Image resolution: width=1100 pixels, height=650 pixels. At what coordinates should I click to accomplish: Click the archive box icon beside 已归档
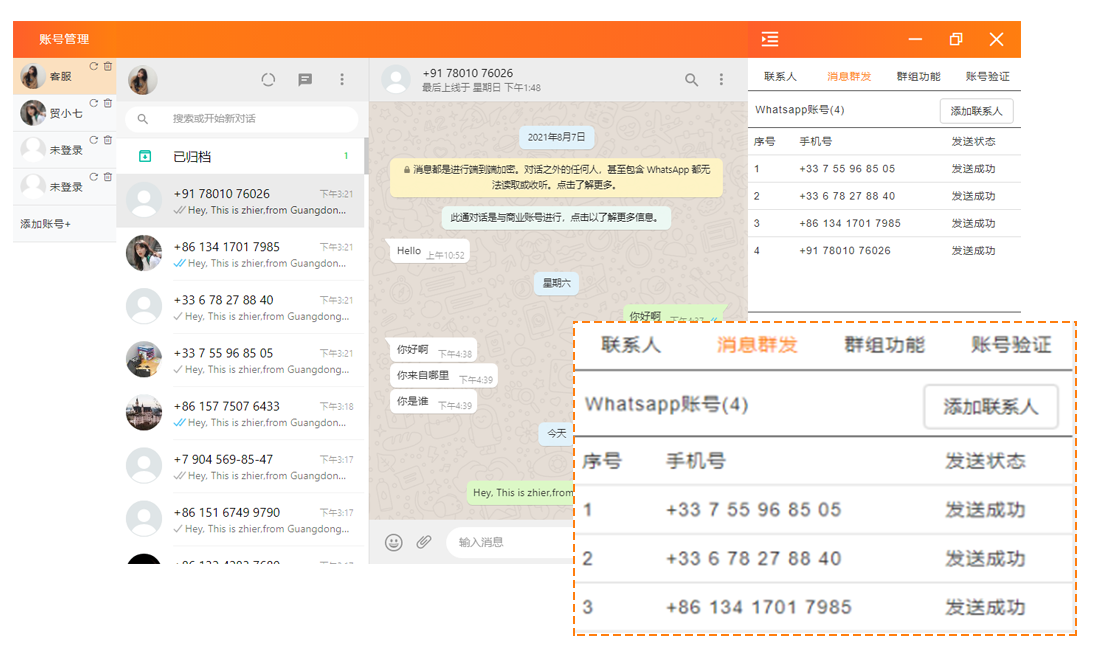click(145, 156)
